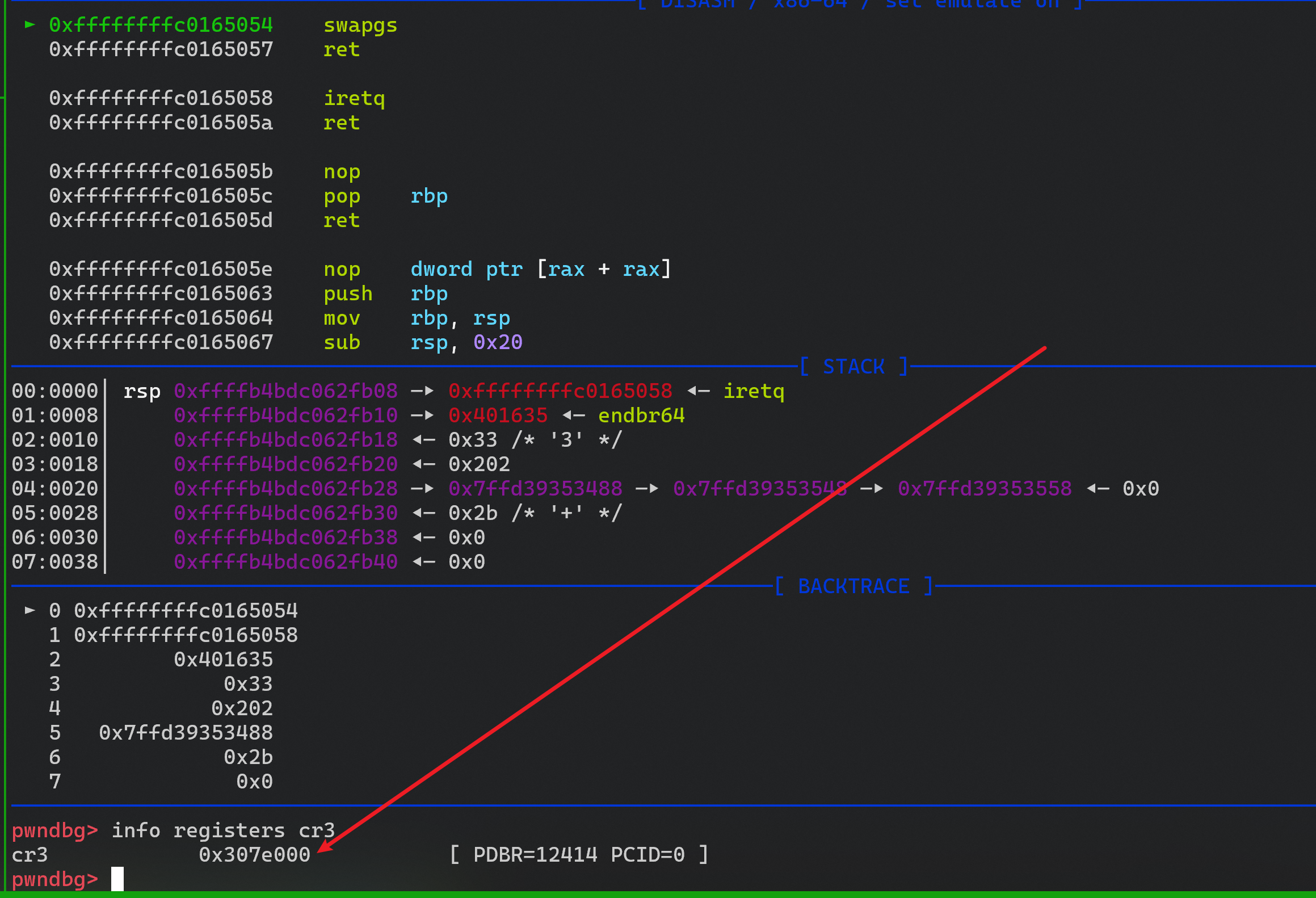Select address 0xffffffffc0165057 in disassembly
Viewport: 1316px width, 898px height.
(161, 49)
